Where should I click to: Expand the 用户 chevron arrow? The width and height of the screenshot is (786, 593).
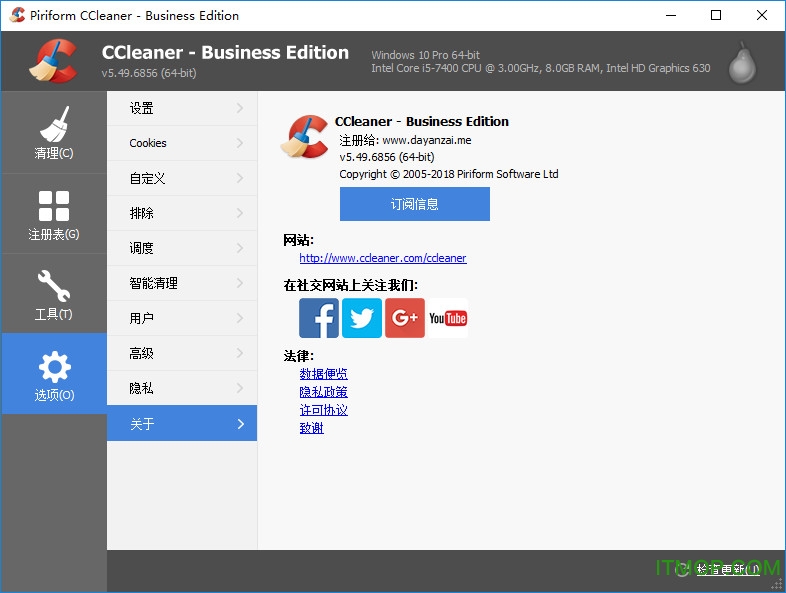pyautogui.click(x=240, y=318)
